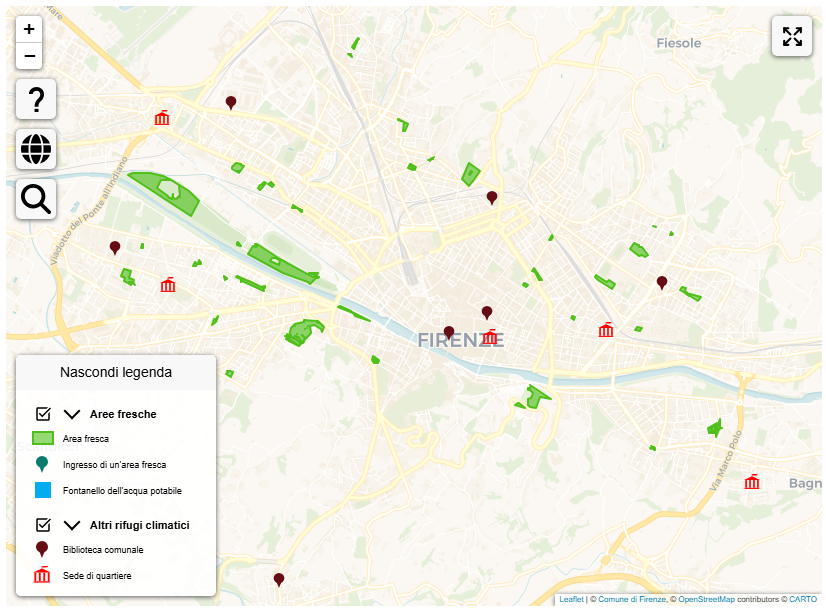
Task: Click the library pin south of Fiesole road
Action: pos(491,198)
